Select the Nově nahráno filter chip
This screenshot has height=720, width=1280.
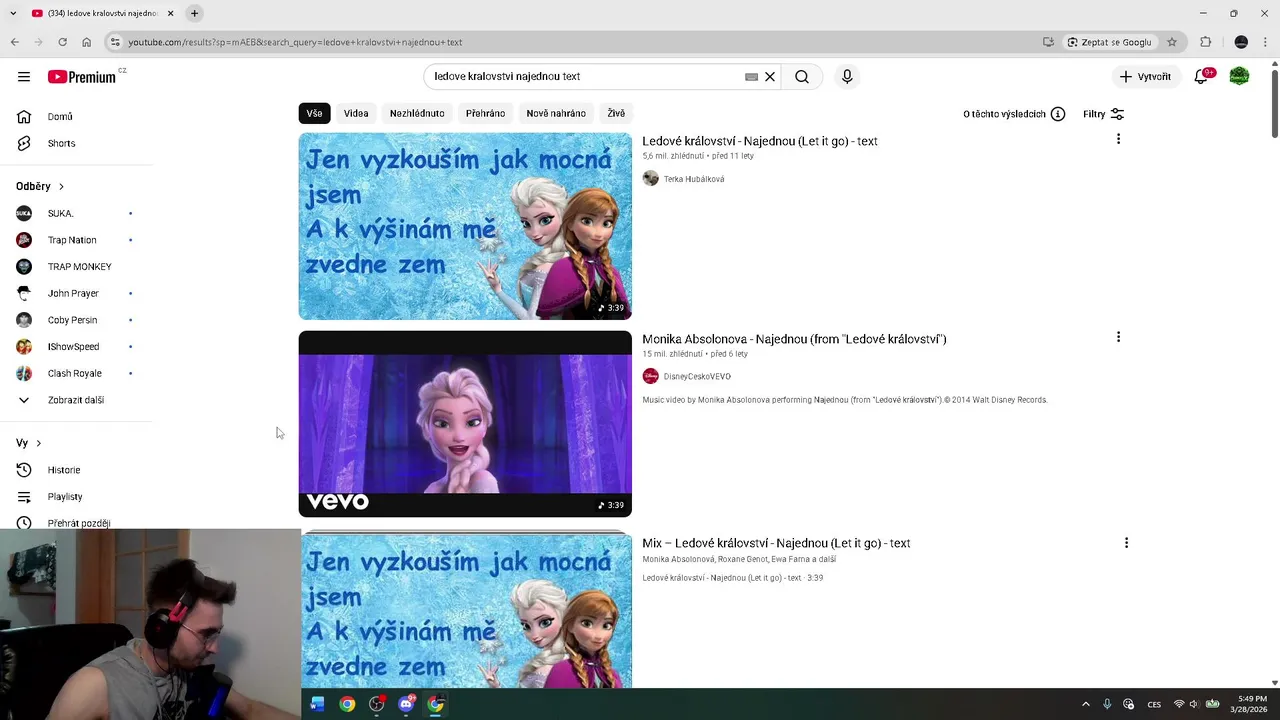click(556, 114)
